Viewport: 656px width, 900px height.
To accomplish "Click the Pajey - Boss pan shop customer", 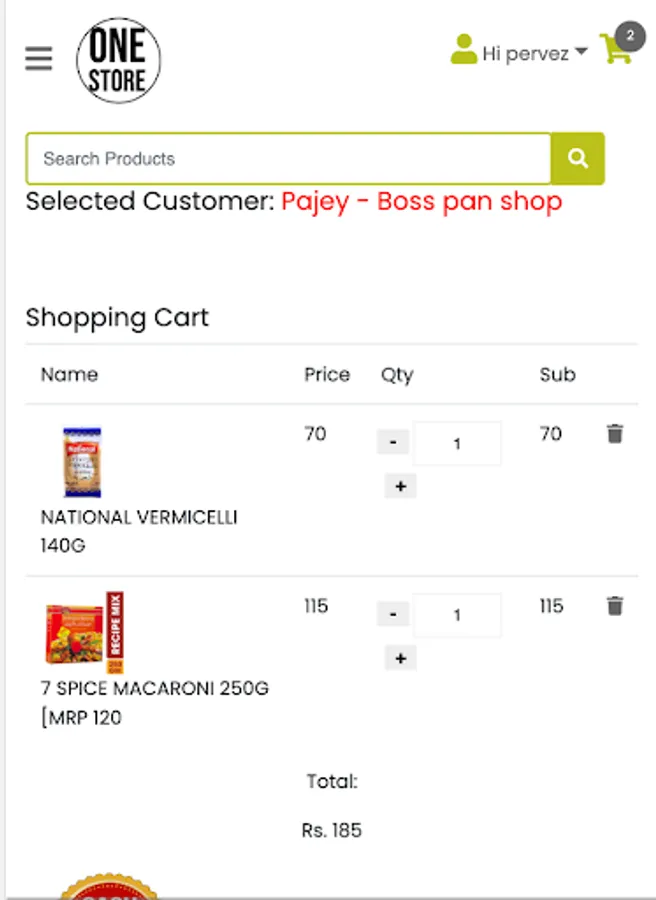I will [421, 201].
